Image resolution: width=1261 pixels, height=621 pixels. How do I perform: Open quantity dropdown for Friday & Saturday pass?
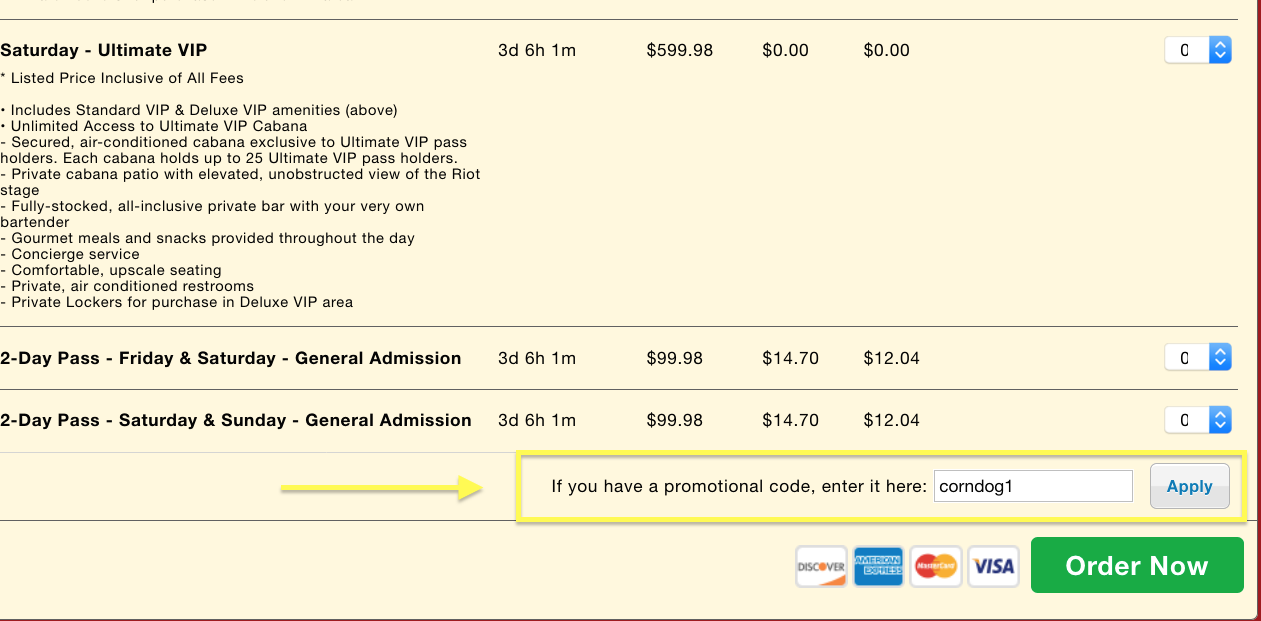pyautogui.click(x=1197, y=358)
